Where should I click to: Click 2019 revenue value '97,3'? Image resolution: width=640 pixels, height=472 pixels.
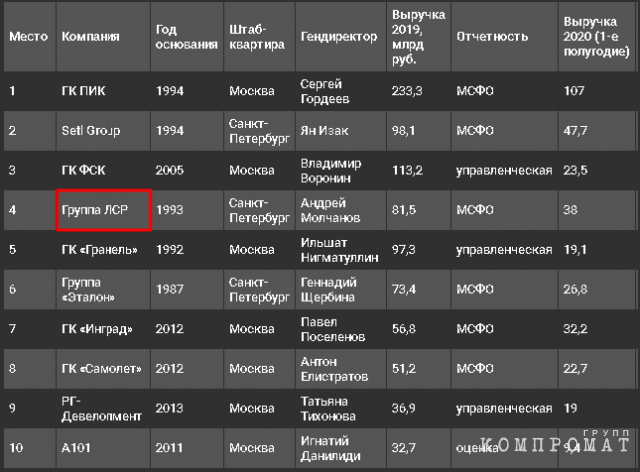point(404,249)
